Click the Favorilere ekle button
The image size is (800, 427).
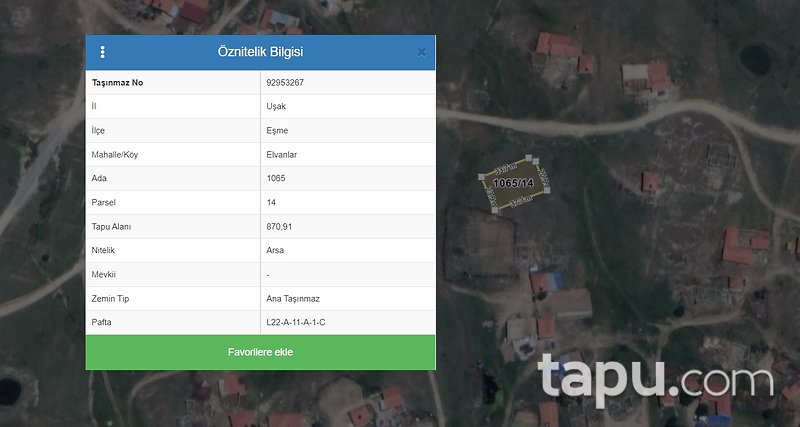click(260, 352)
